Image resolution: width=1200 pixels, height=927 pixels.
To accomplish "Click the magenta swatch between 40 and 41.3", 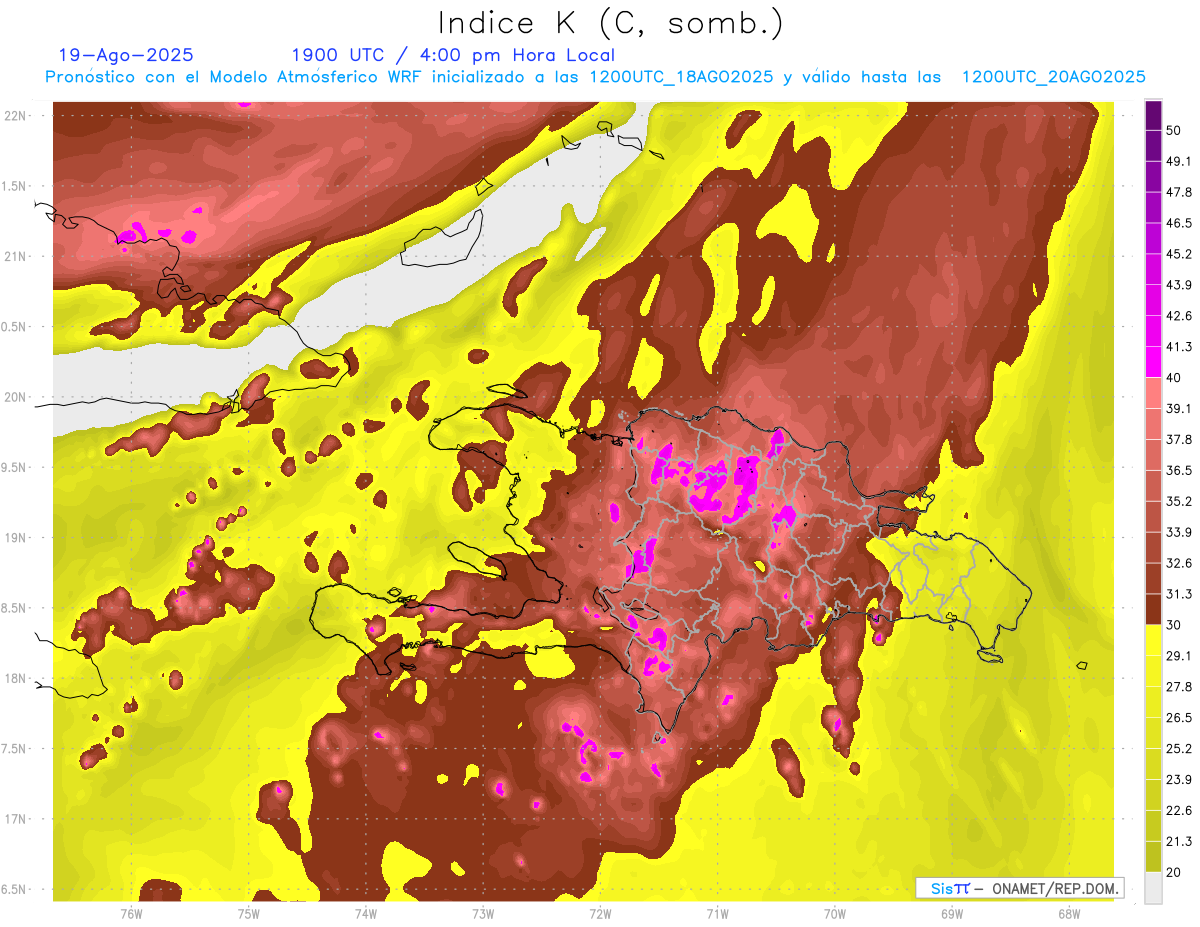I will tap(1154, 362).
